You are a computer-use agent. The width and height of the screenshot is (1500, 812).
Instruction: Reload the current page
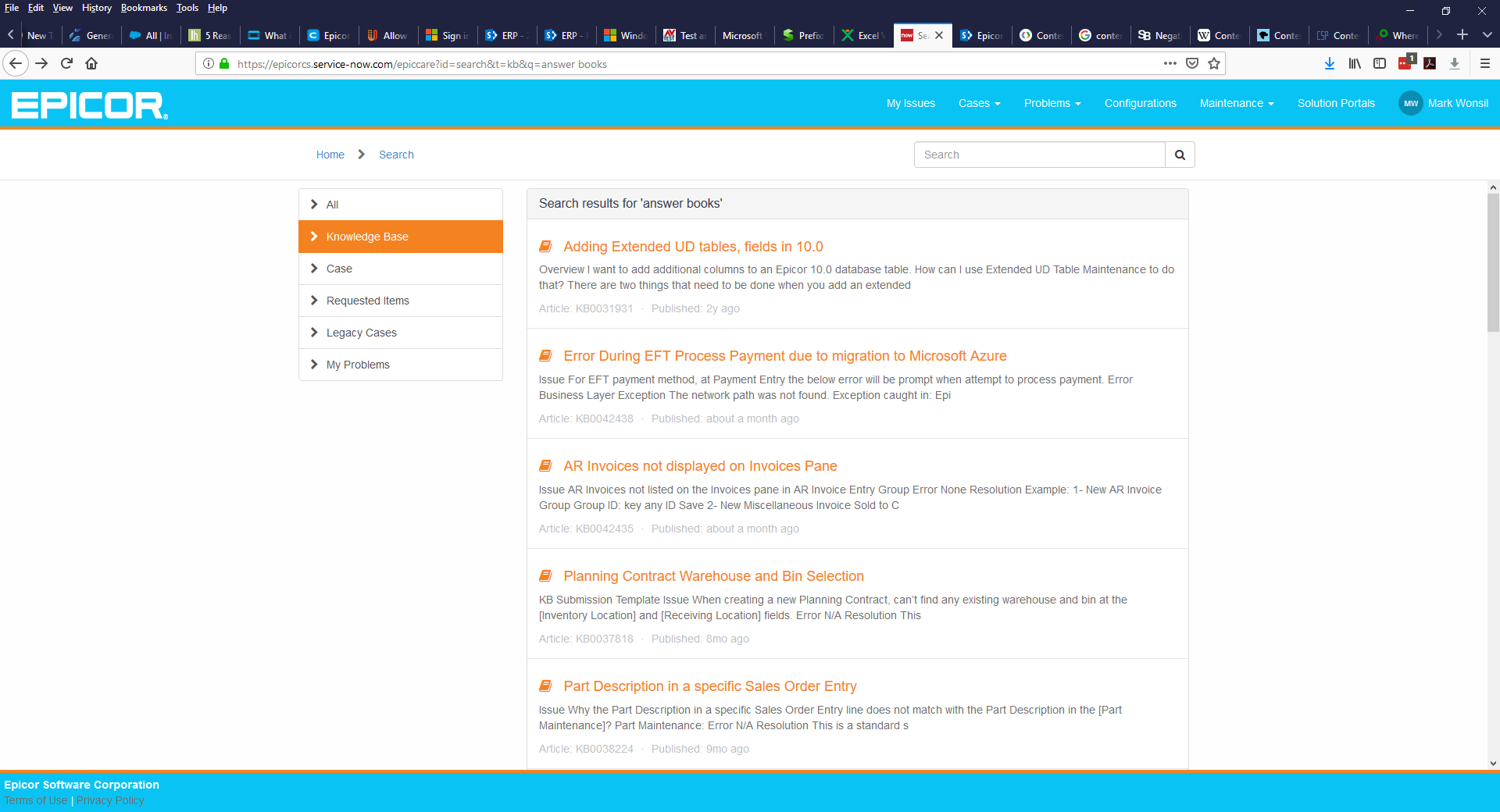[x=66, y=63]
